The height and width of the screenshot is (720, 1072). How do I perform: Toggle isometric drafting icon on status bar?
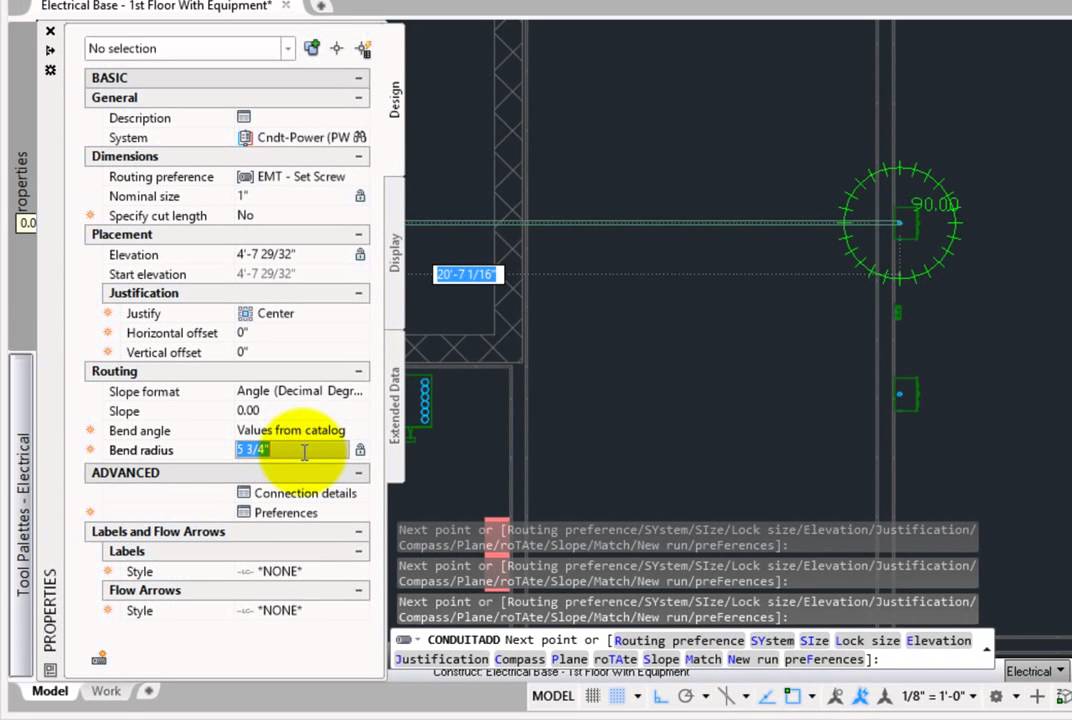click(727, 696)
